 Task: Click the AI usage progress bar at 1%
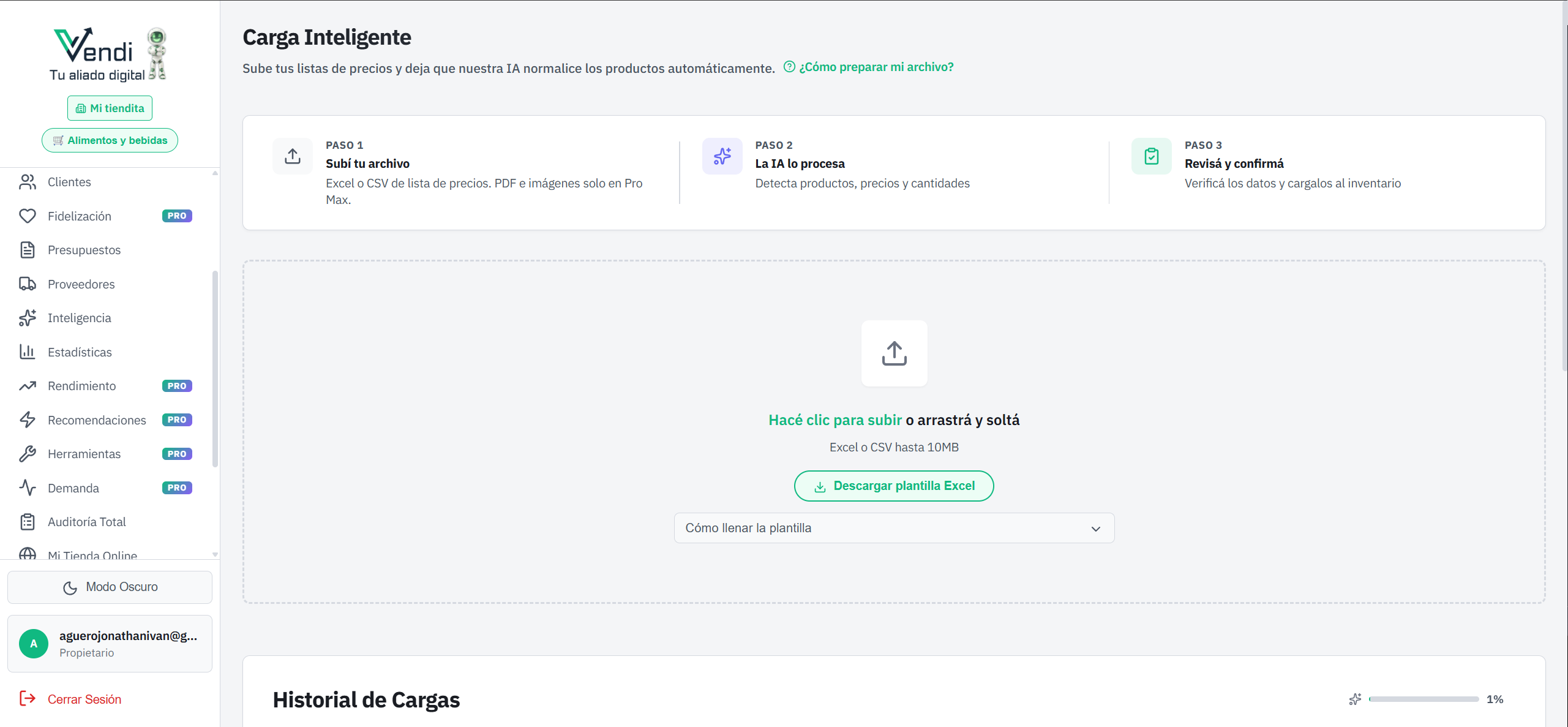coord(1424,699)
